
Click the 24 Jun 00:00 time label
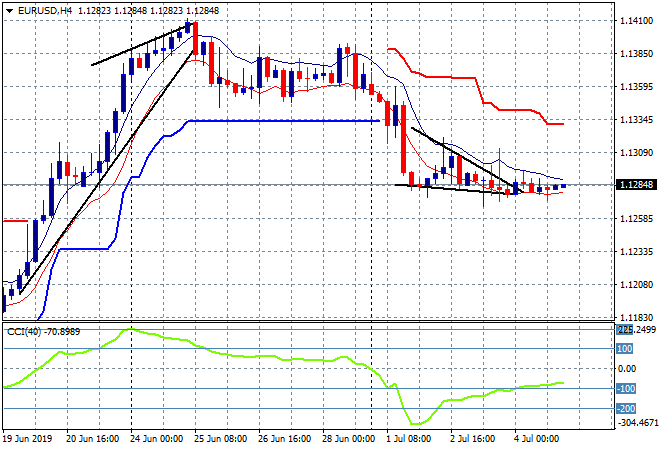(157, 439)
